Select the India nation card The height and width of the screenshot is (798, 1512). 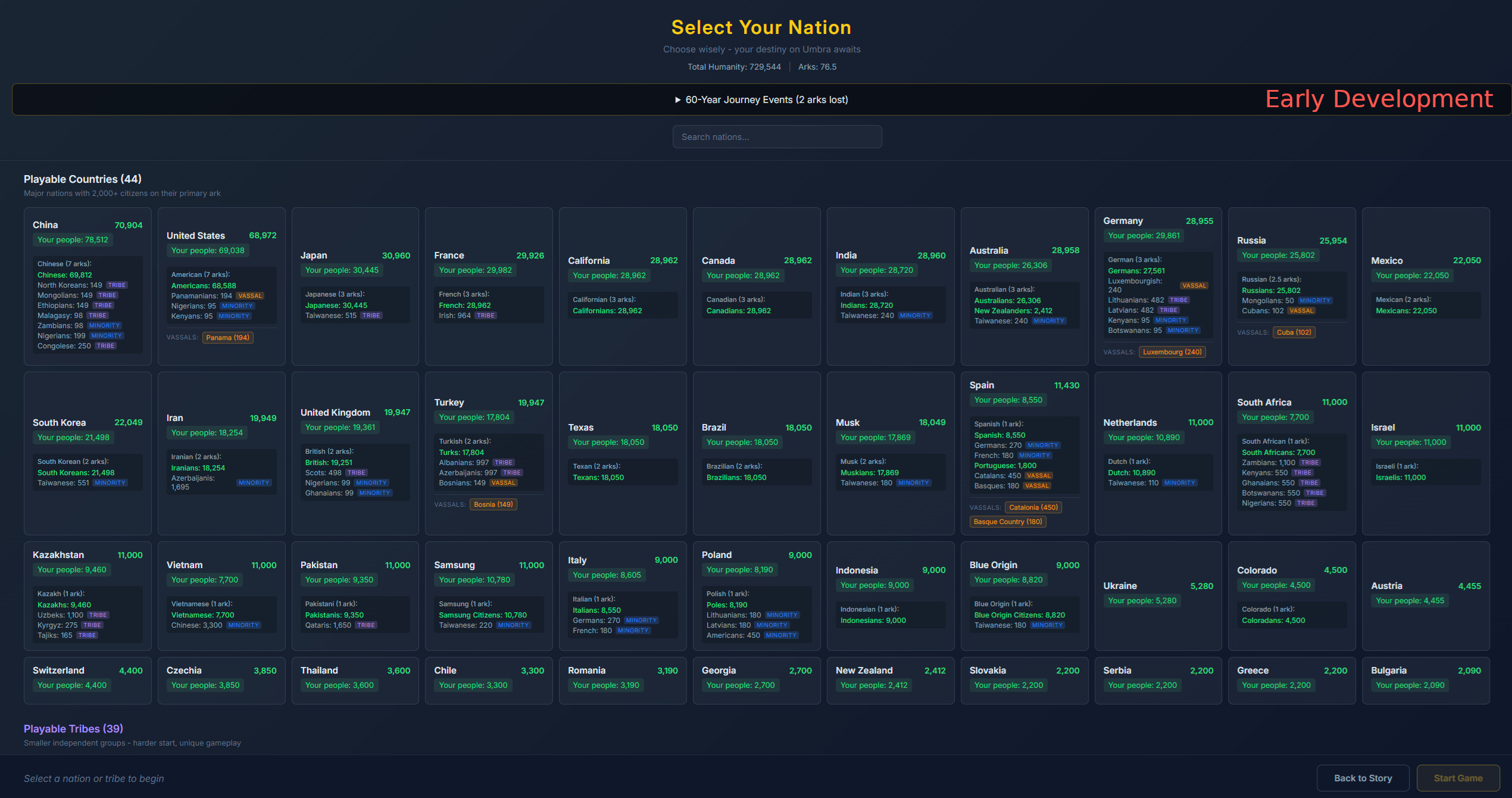tap(891, 286)
